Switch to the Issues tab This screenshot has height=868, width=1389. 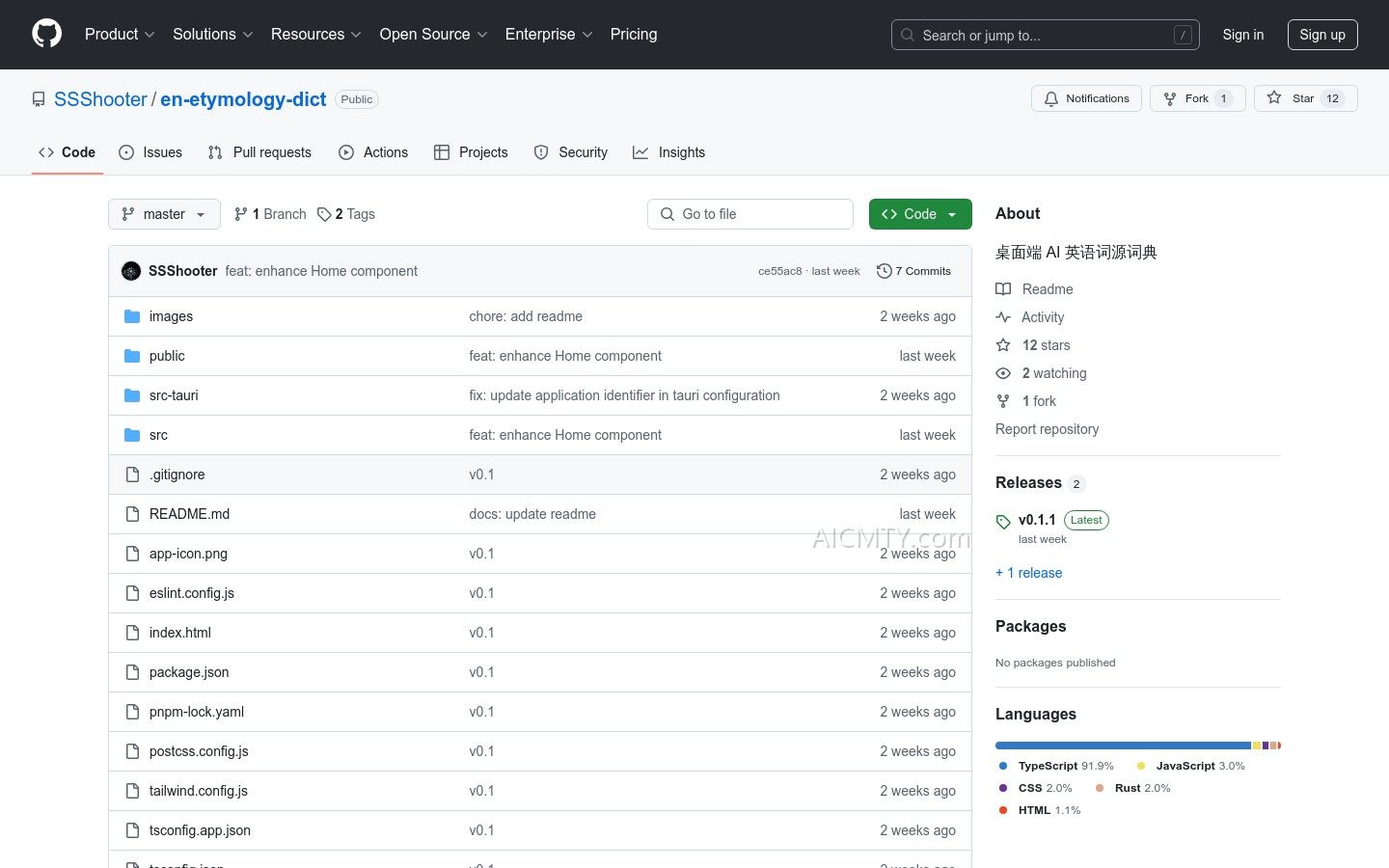coord(150,152)
